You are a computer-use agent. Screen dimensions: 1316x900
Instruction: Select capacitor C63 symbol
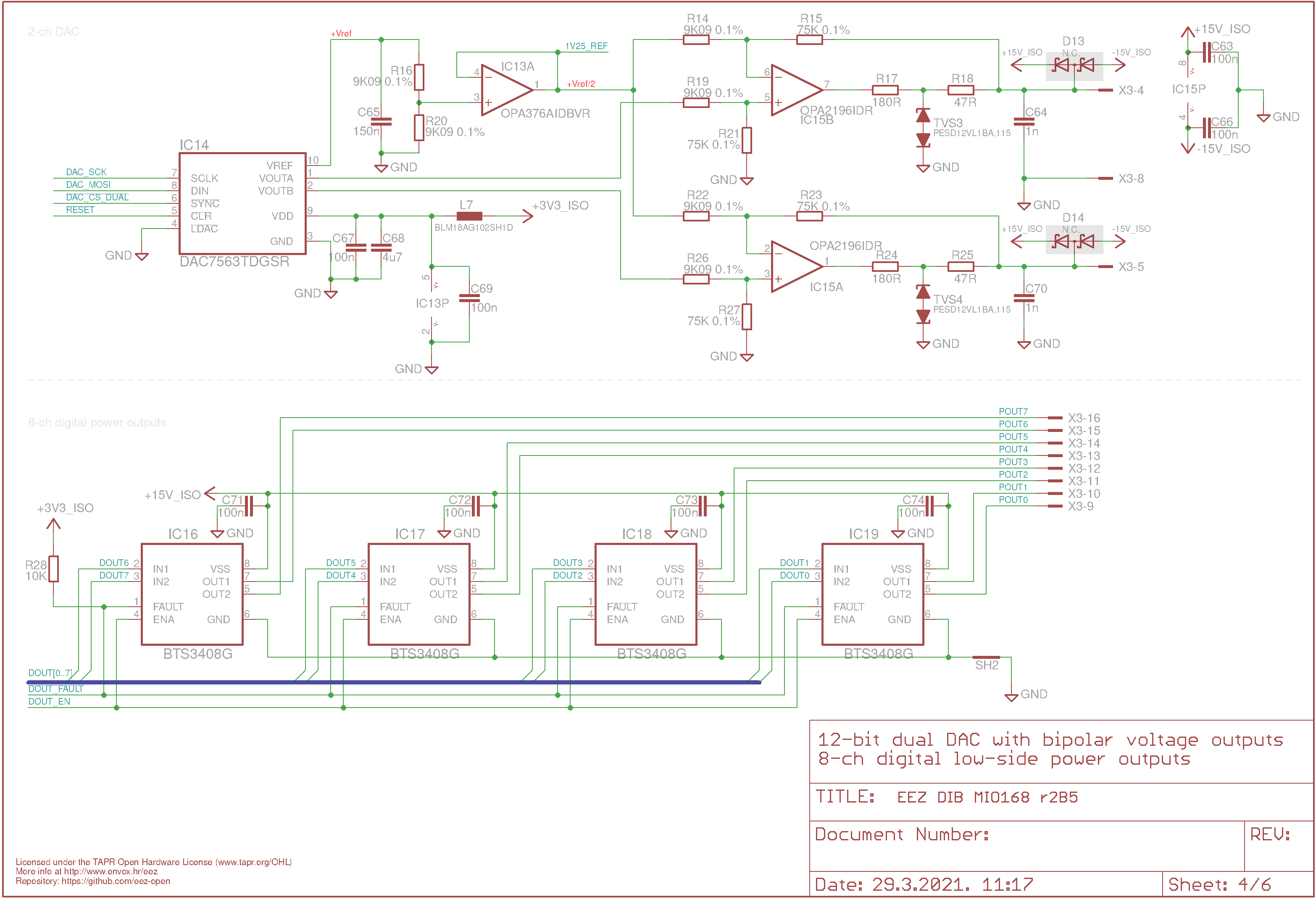pos(1206,52)
